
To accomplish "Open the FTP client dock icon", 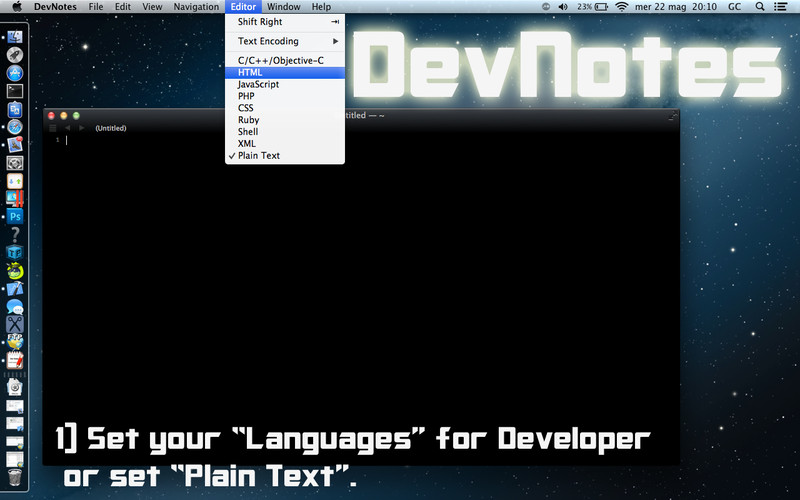I will click(x=15, y=342).
